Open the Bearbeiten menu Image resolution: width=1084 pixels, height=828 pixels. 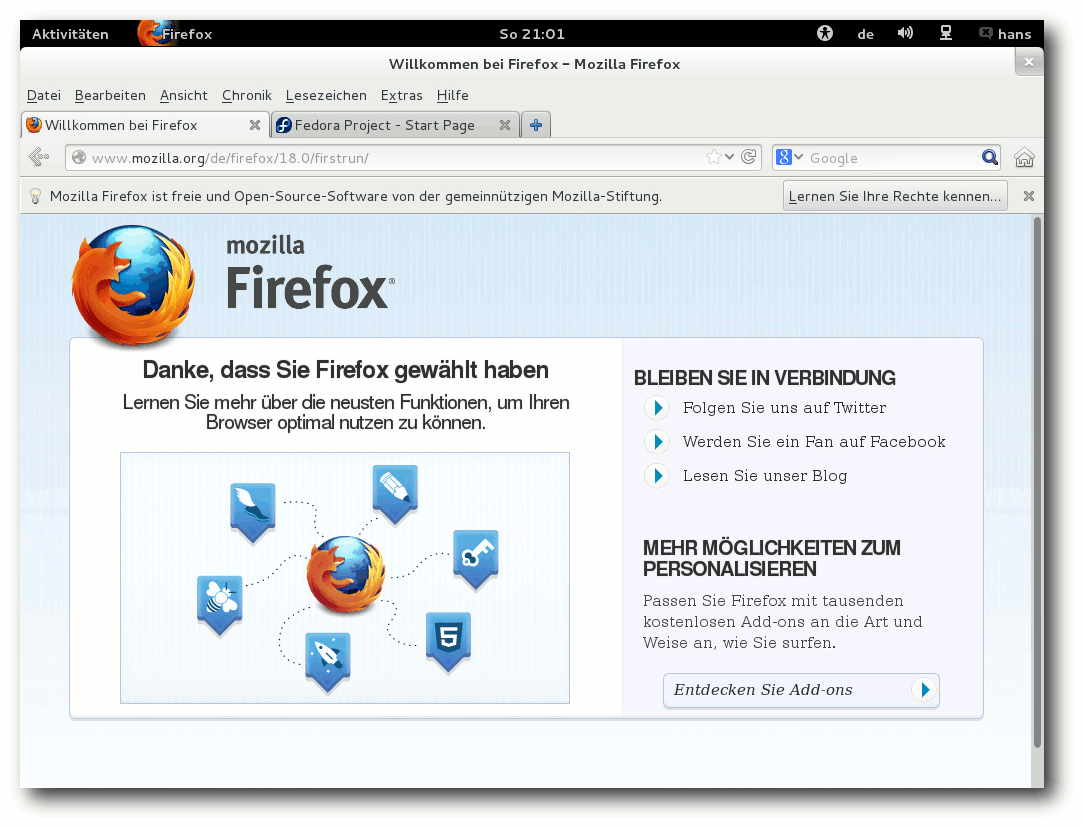click(x=110, y=95)
